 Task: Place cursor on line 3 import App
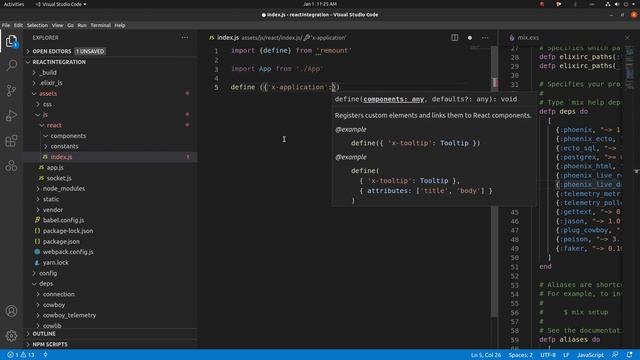(277, 69)
